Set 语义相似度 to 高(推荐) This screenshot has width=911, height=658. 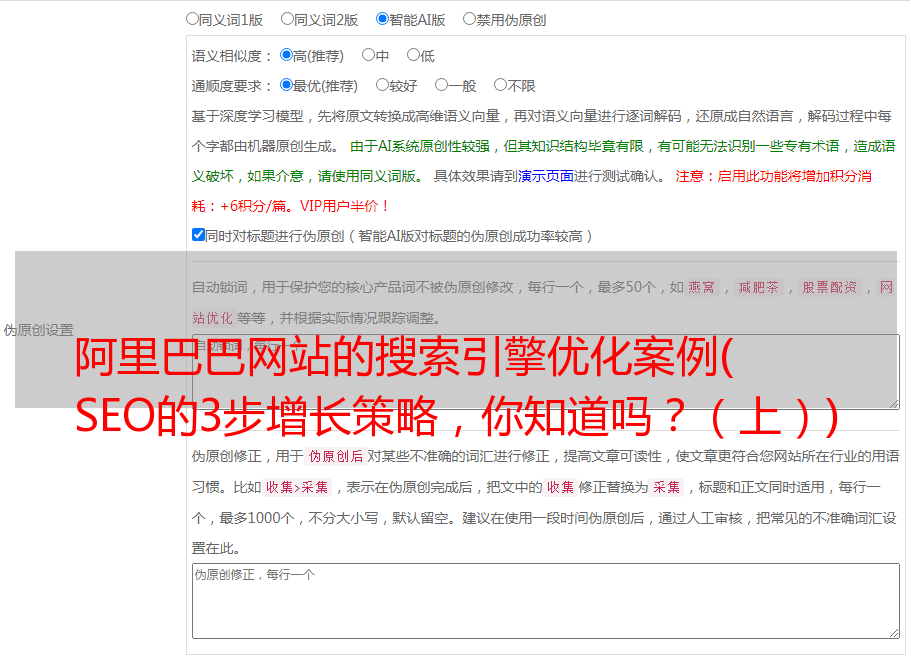pos(286,55)
